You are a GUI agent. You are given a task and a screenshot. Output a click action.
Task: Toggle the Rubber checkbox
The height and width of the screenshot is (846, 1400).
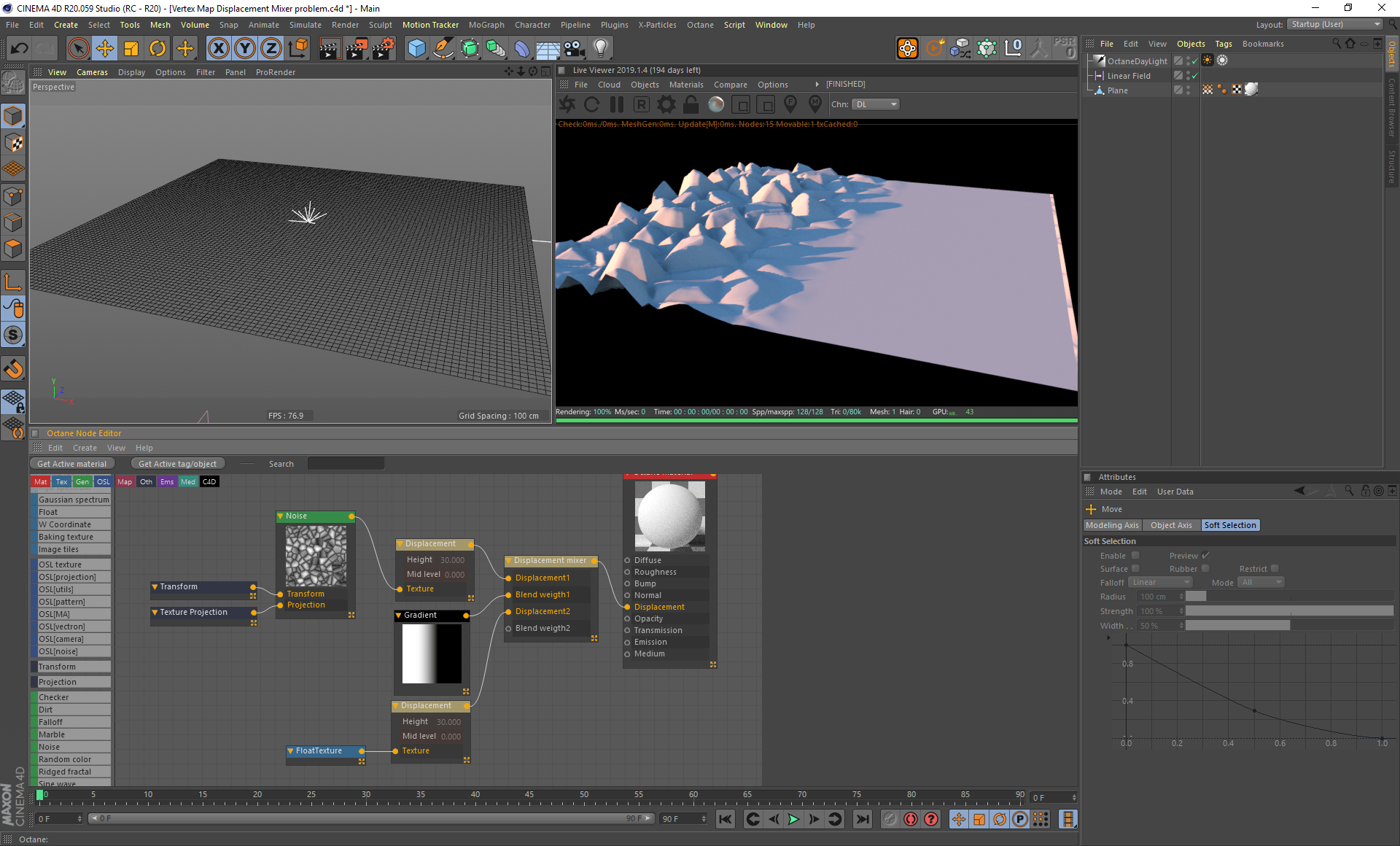(x=1205, y=569)
